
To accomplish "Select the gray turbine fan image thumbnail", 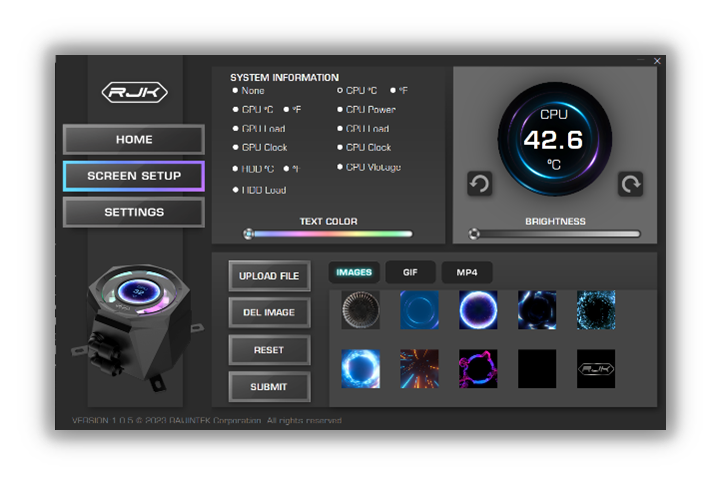I will pyautogui.click(x=360, y=310).
